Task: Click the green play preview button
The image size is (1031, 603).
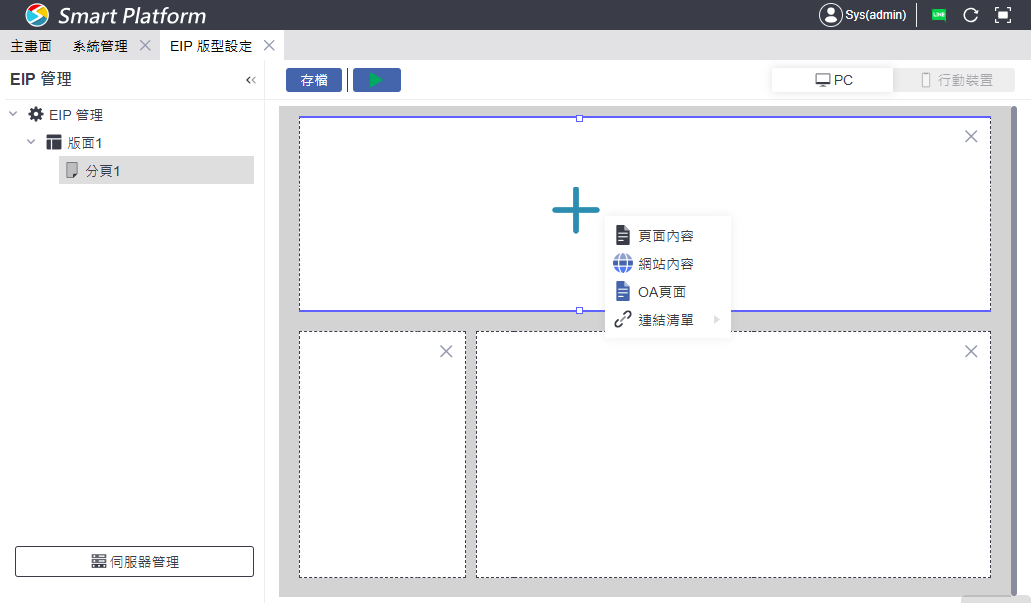Action: 376,80
